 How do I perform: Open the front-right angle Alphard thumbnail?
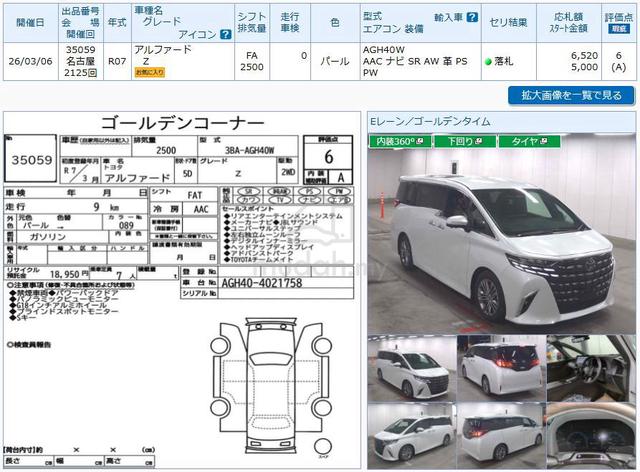click(412, 368)
